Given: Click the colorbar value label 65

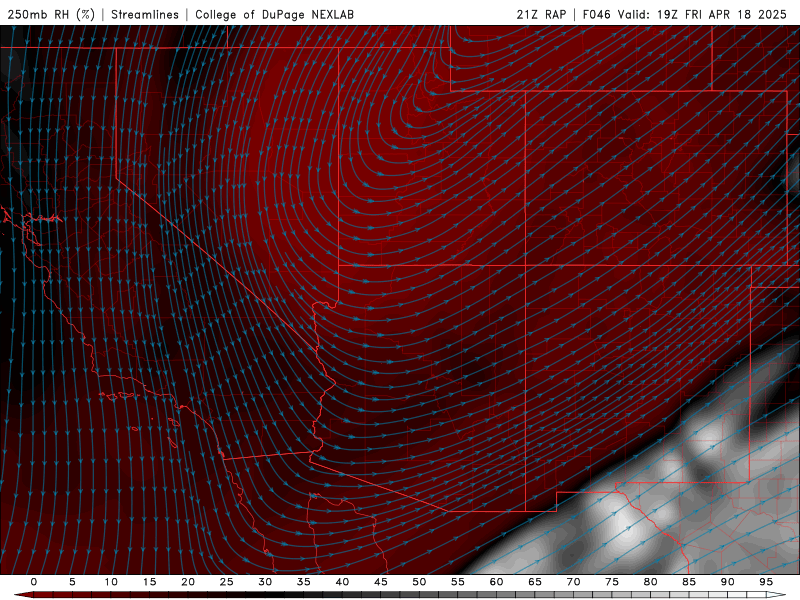Looking at the screenshot, I should tap(535, 582).
